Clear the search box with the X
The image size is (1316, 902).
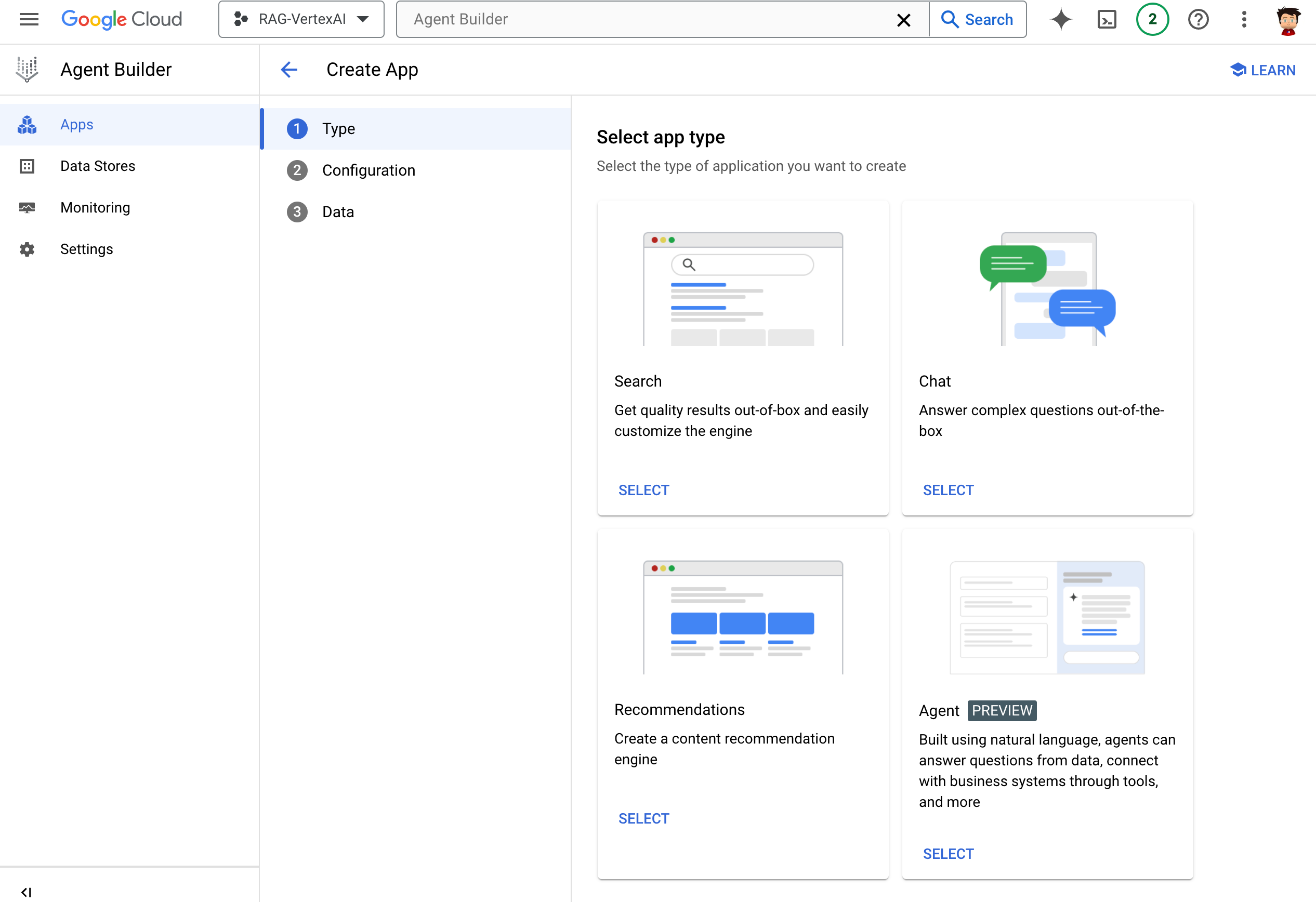tap(903, 20)
